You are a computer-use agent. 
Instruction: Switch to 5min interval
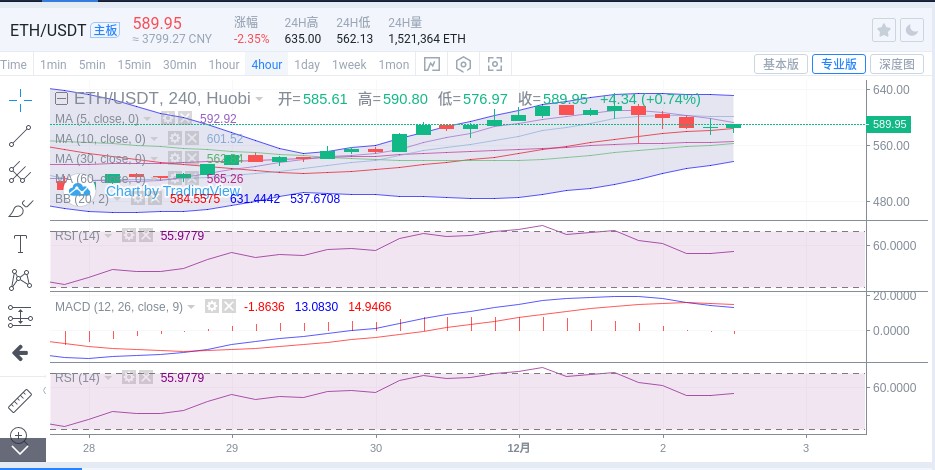coord(92,64)
